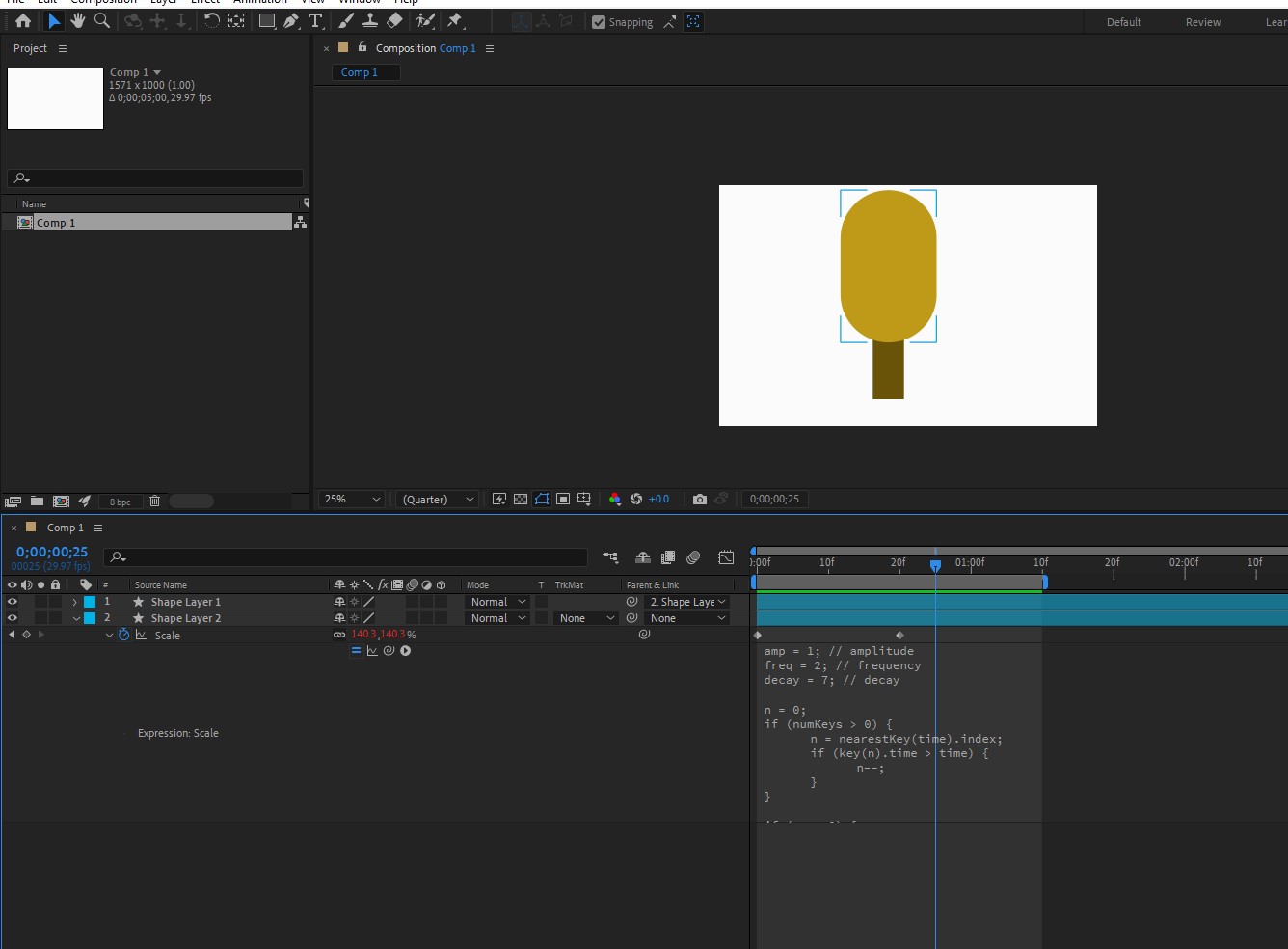Select the Brush tool

(344, 20)
